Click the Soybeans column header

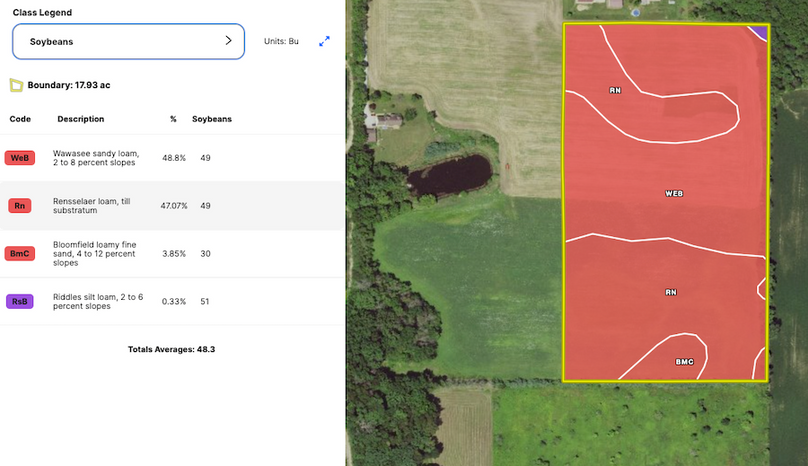(x=212, y=119)
